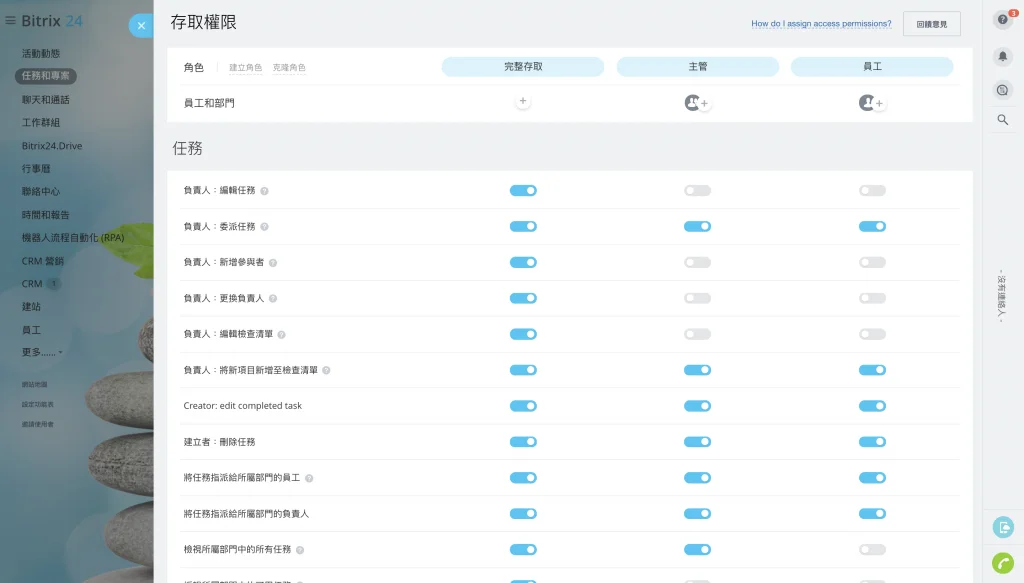
Task: Open 'How do I assign access permissions?' link
Action: (x=821, y=24)
